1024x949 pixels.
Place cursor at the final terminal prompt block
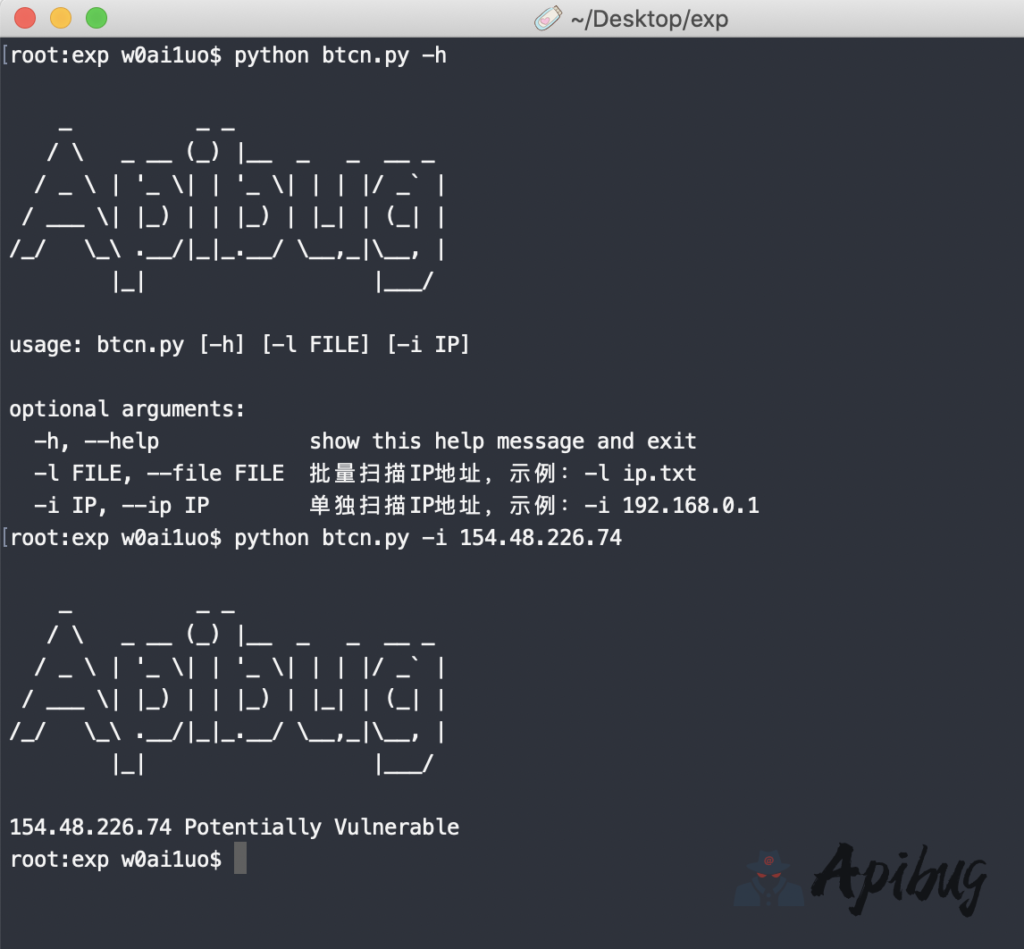pyautogui.click(x=240, y=859)
